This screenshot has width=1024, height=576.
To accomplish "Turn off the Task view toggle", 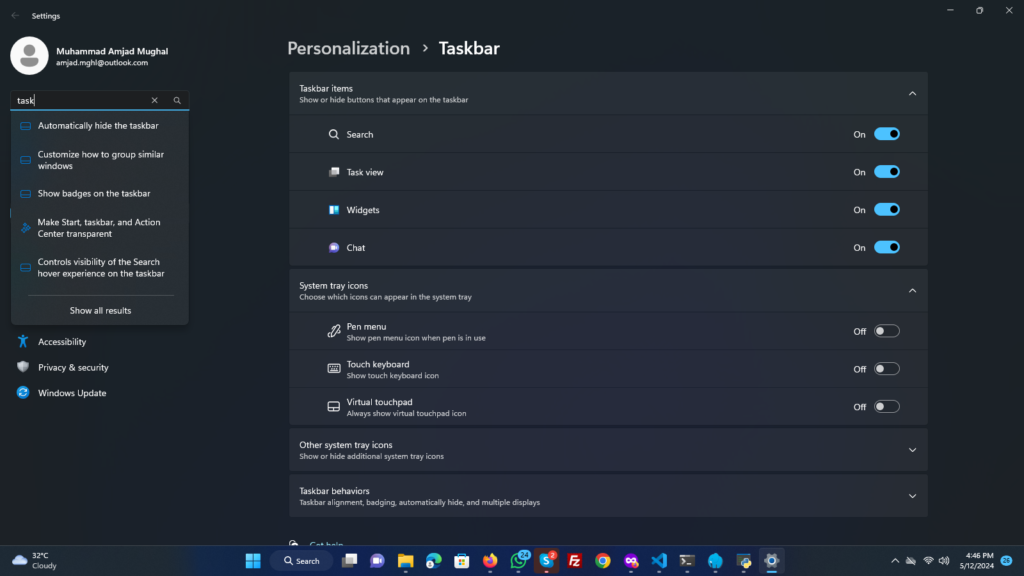I will [x=886, y=172].
